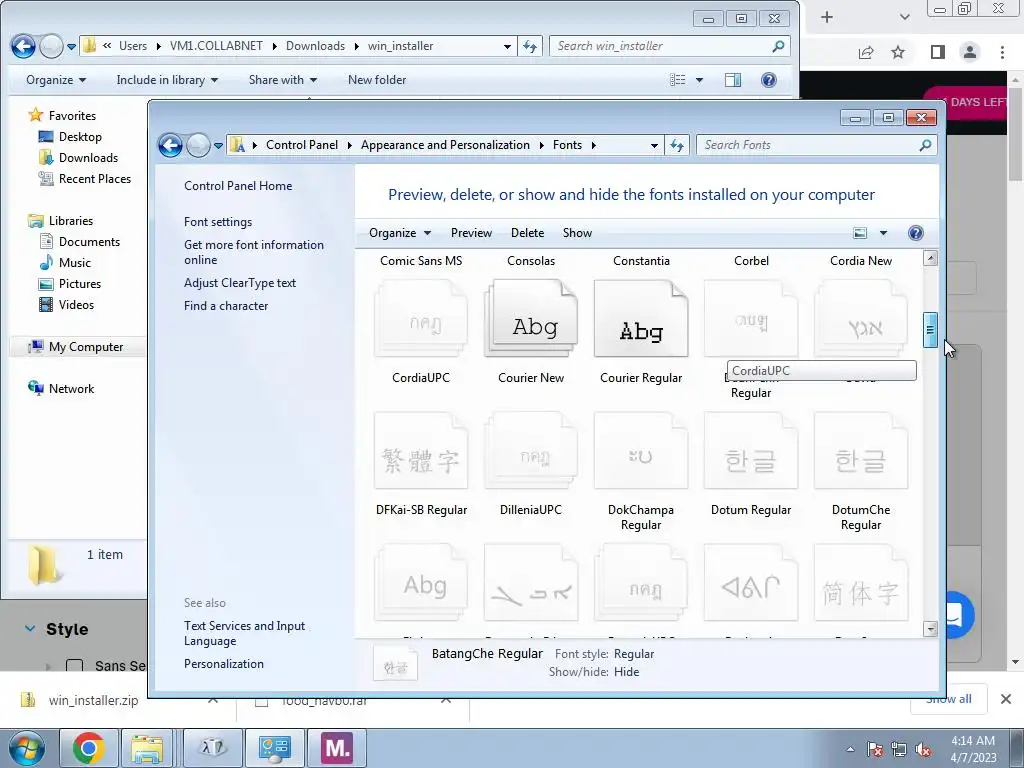Screen dimensions: 1024x768
Task: Click Show in Fonts toolbar
Action: (x=577, y=233)
